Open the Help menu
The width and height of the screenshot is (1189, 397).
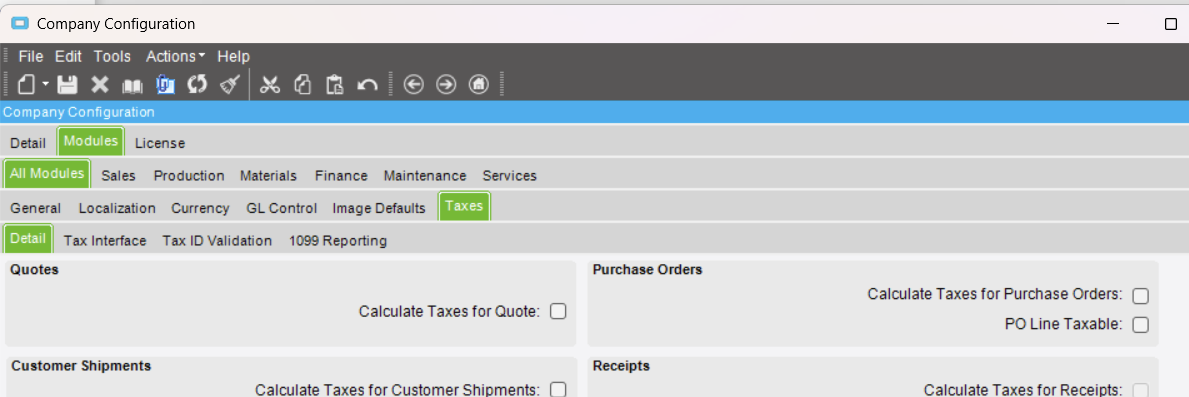point(234,56)
